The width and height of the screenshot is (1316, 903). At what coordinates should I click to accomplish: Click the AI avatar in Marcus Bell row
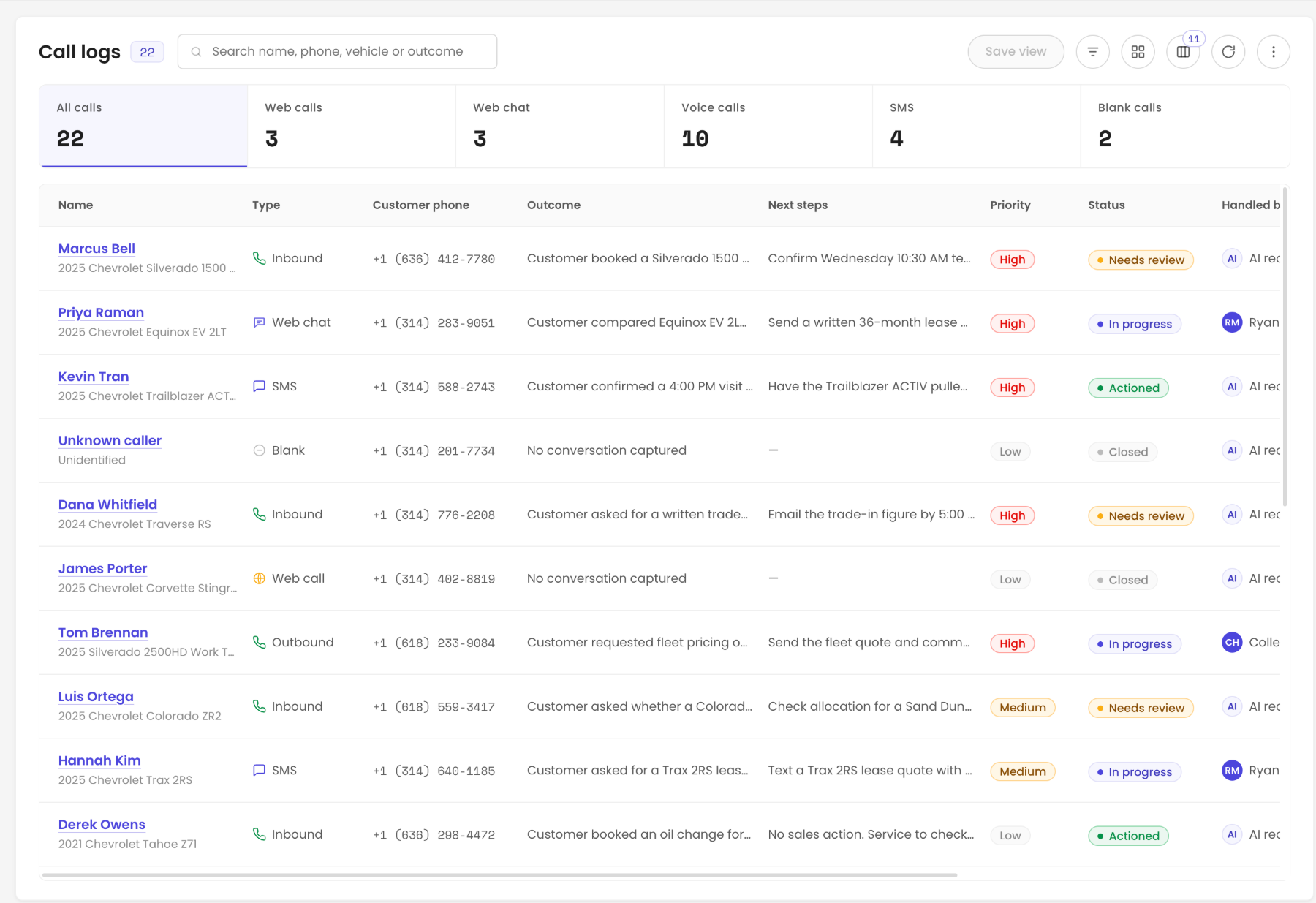pyautogui.click(x=1232, y=258)
